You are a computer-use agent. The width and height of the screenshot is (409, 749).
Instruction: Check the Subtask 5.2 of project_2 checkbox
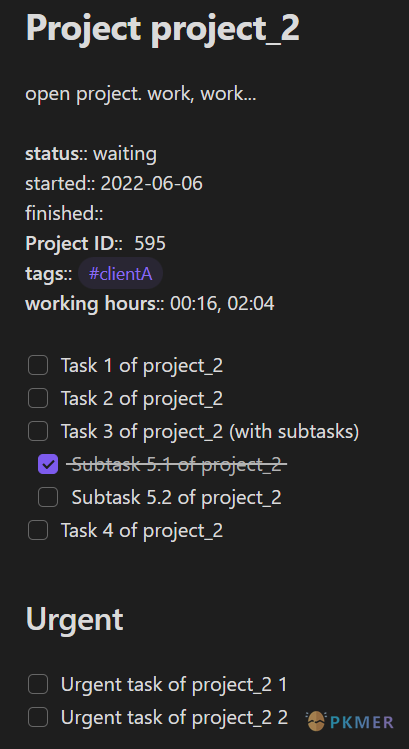click(48, 497)
